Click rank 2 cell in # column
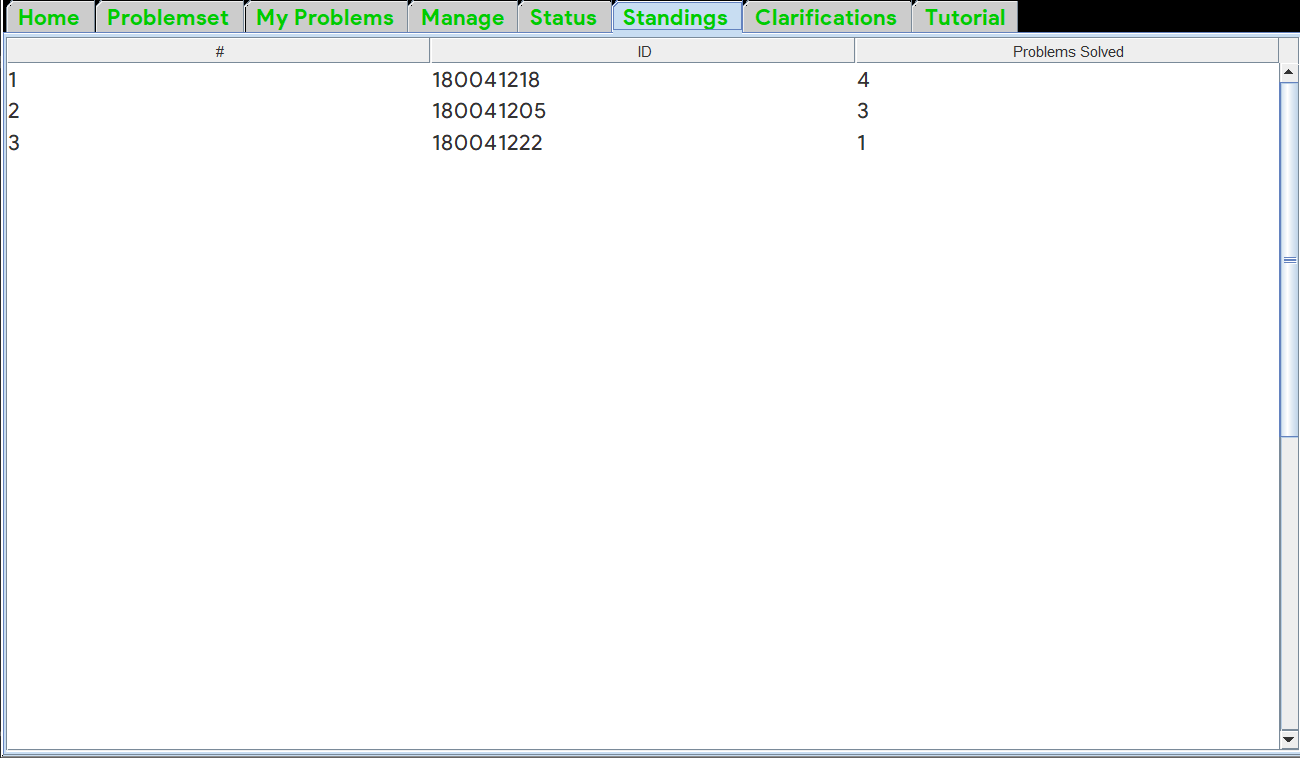The width and height of the screenshot is (1300, 758). tap(219, 111)
